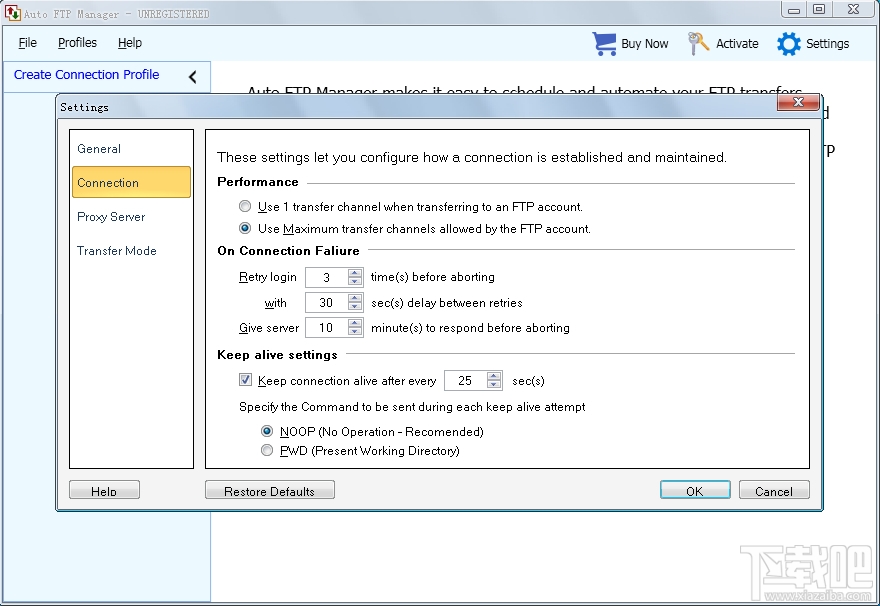Image resolution: width=880 pixels, height=606 pixels.
Task: Select the PWD keep alive command option
Action: point(267,450)
